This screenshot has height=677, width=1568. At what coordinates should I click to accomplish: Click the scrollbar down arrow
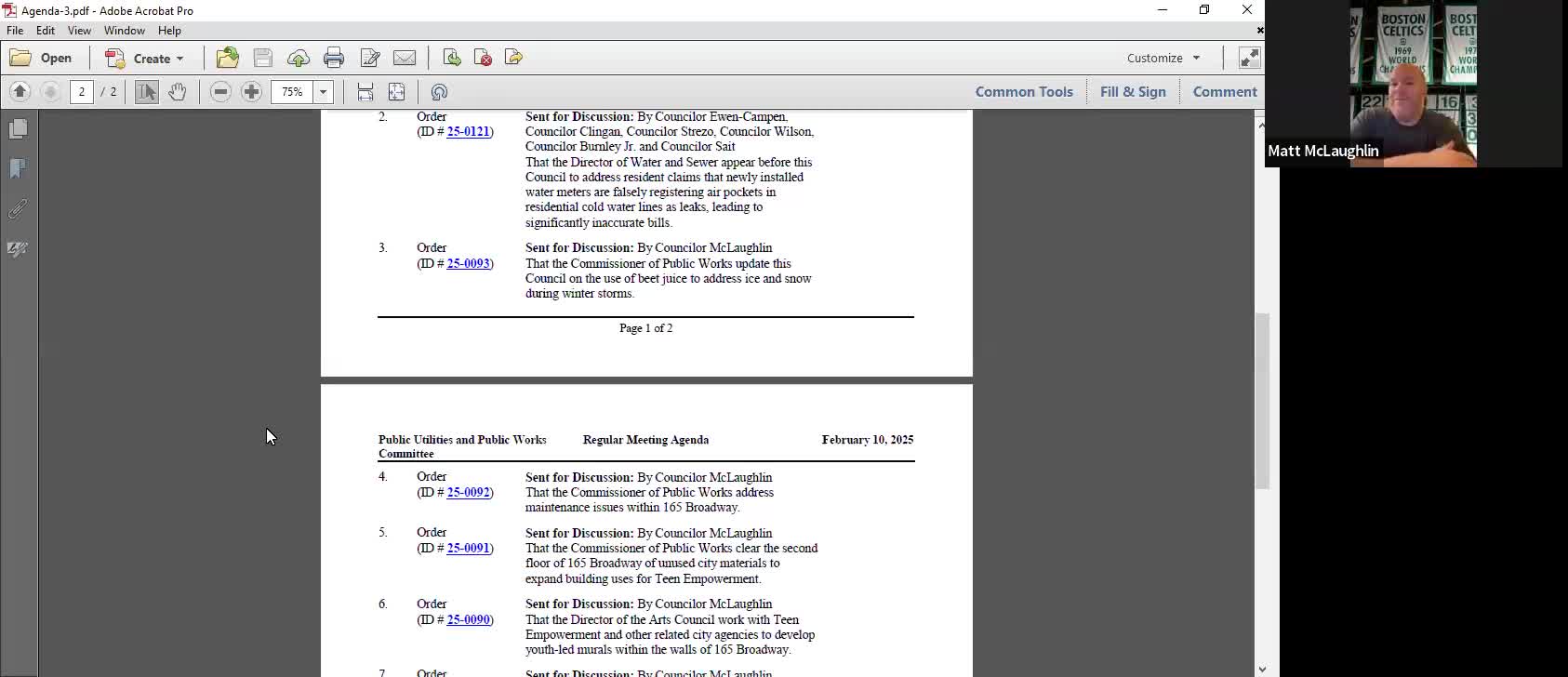point(1261,669)
